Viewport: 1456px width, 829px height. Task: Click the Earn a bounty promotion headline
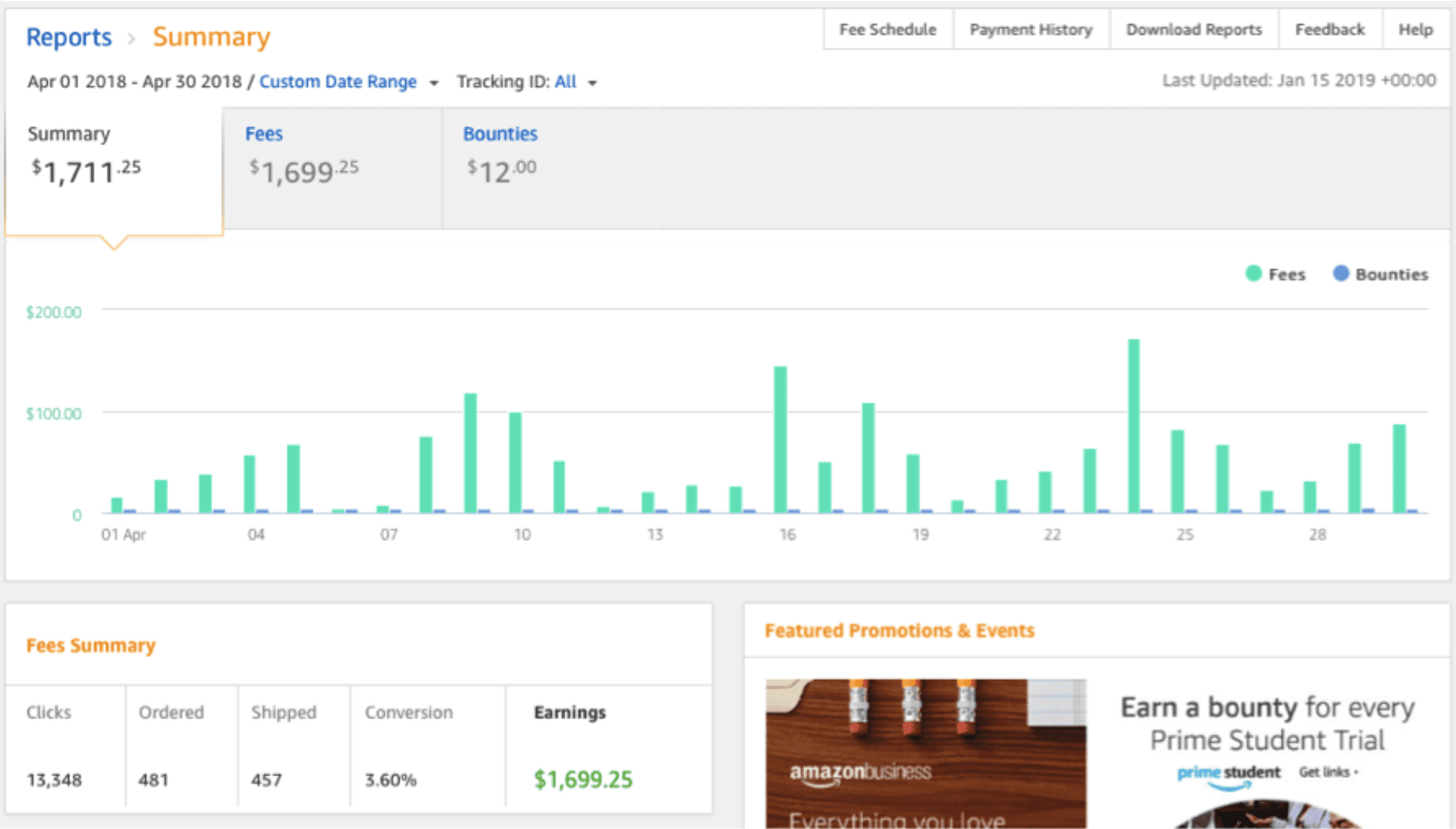coord(1267,724)
